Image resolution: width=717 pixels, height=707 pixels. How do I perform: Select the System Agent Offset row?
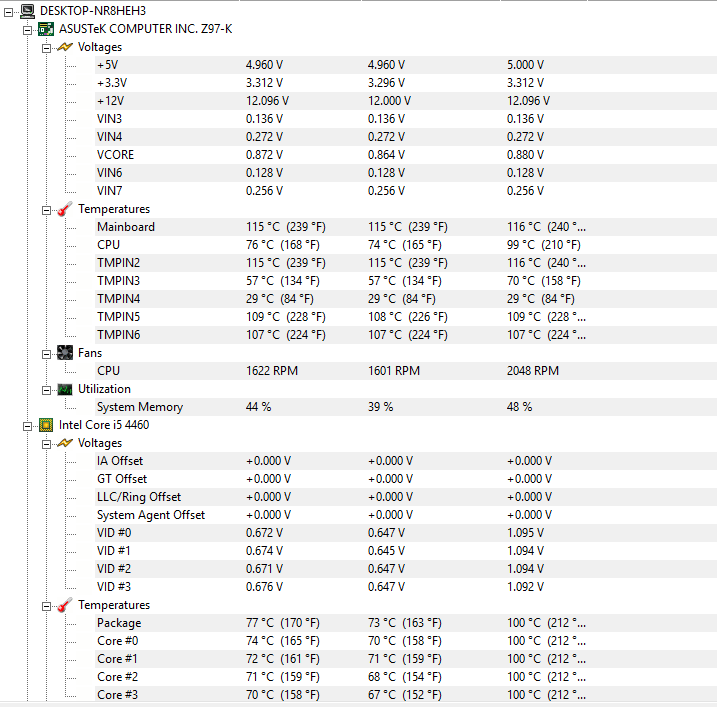click(406, 515)
